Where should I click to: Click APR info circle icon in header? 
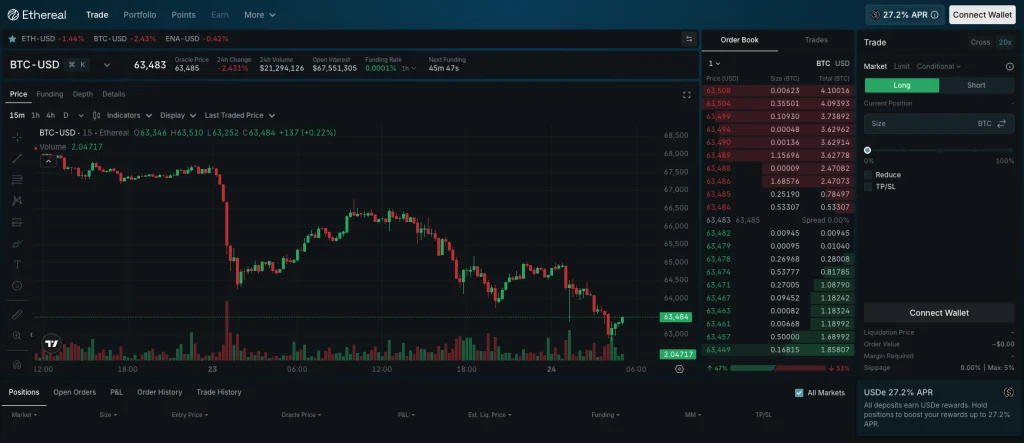point(935,15)
